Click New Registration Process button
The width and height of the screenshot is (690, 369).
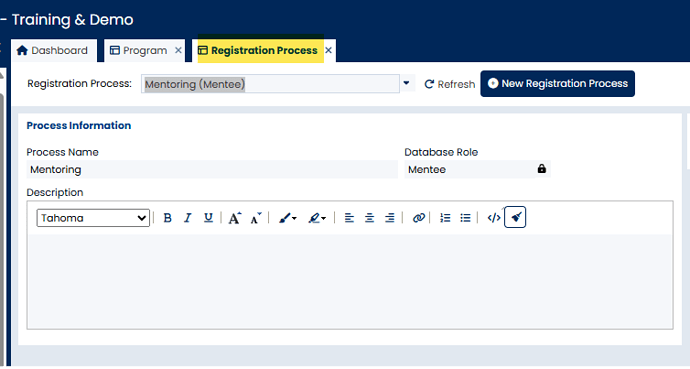pos(558,84)
